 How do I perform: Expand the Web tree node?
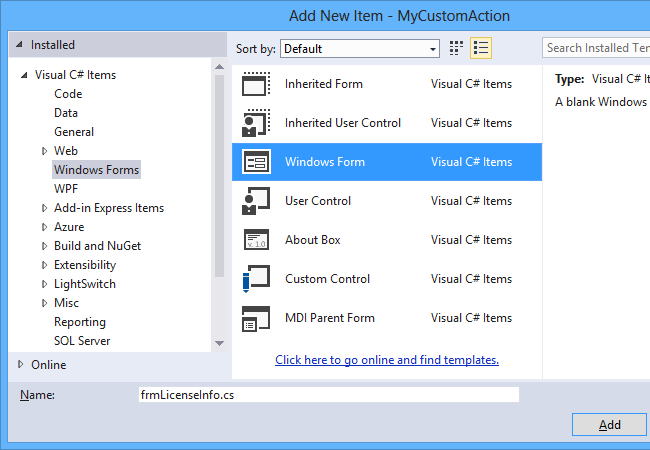click(44, 151)
